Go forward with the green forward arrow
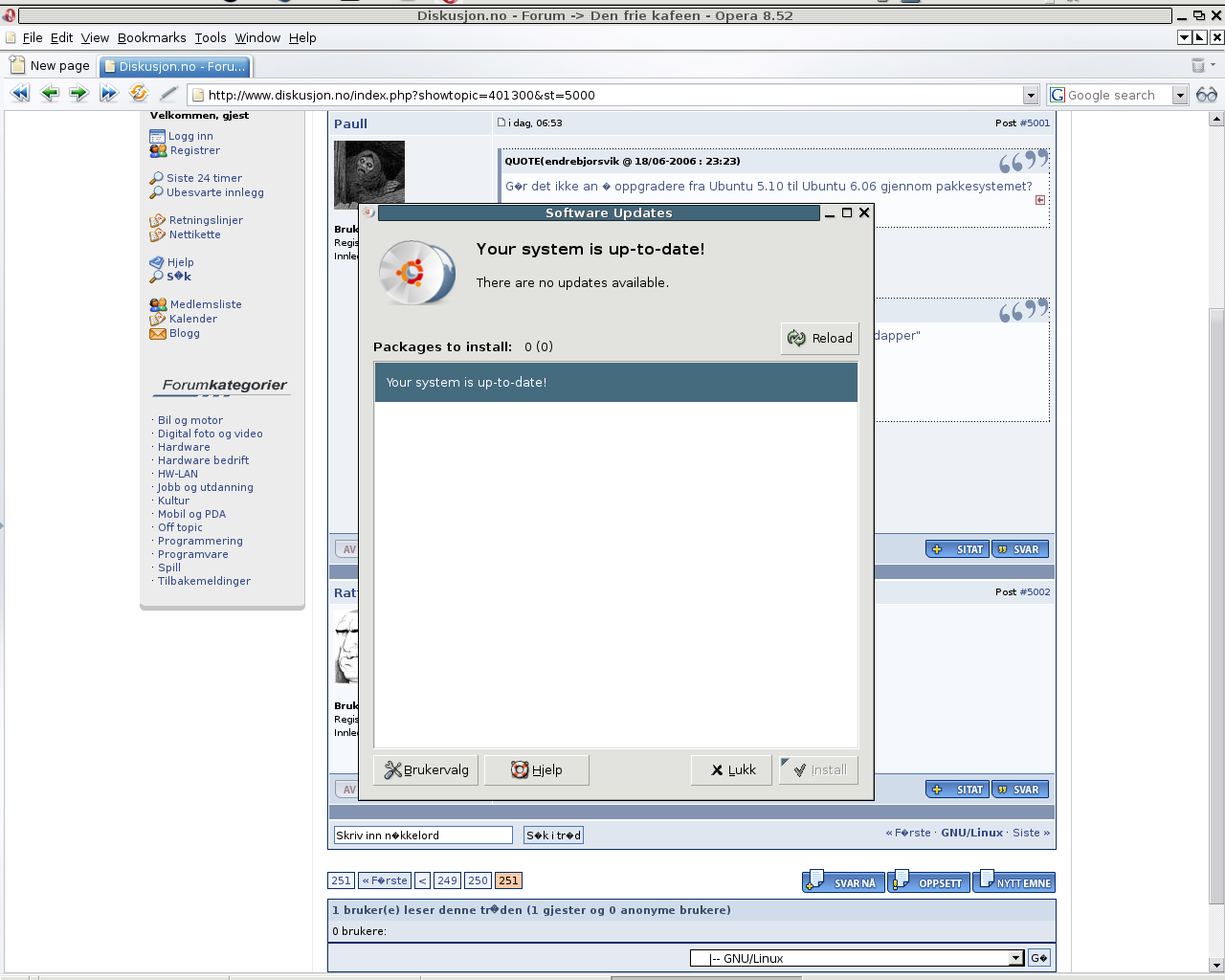The height and width of the screenshot is (980, 1225). (79, 94)
